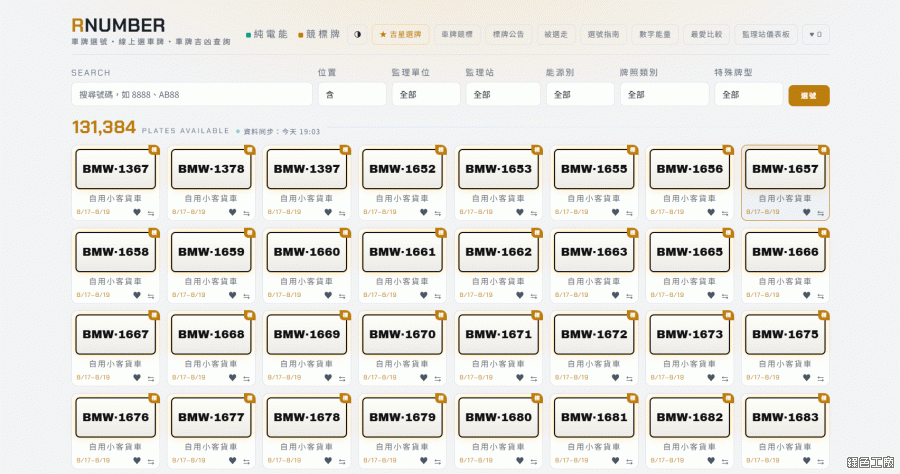The height and width of the screenshot is (474, 900).
Task: Click compare arrows on BMW-1662 card
Action: pos(534,296)
